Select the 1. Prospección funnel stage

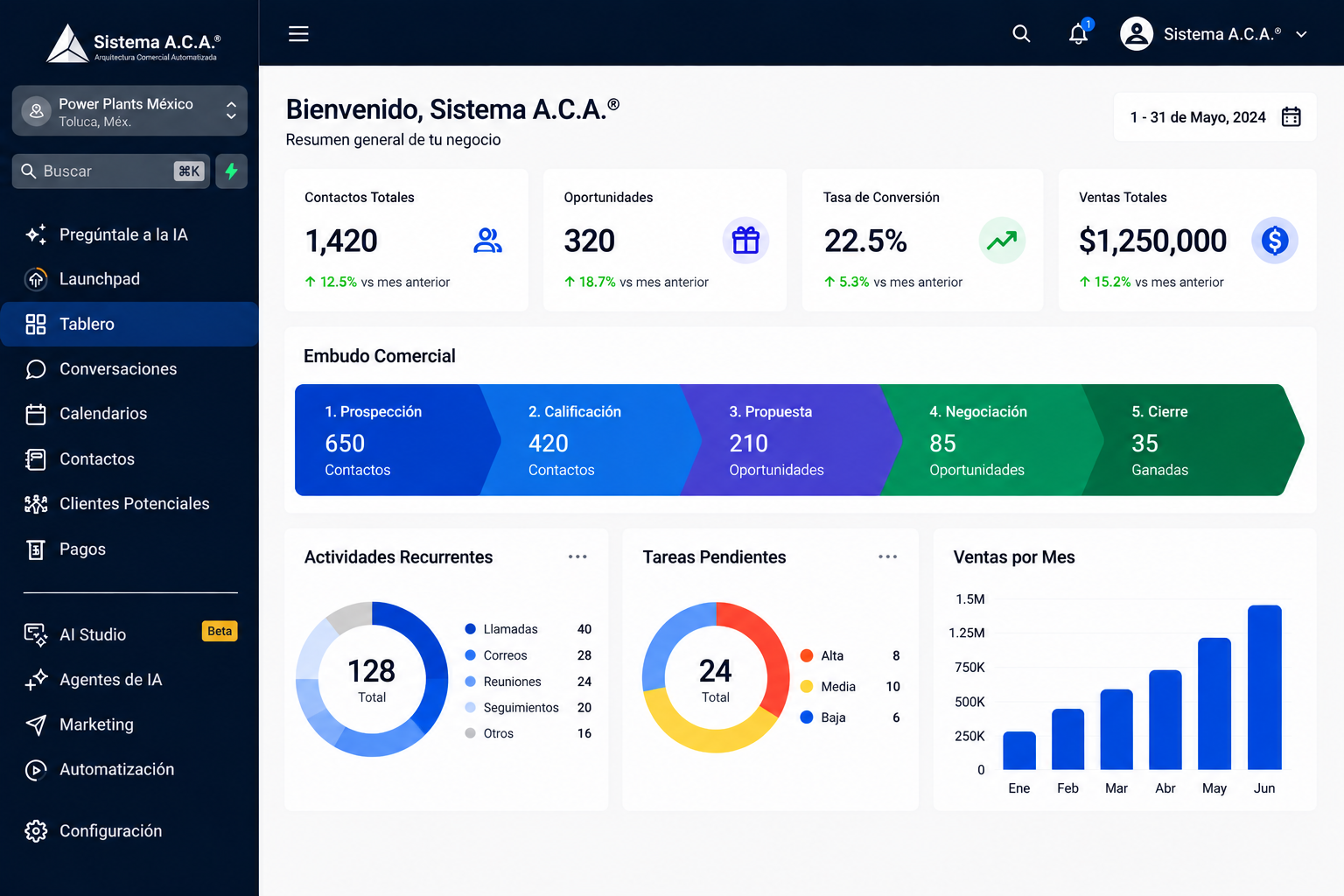397,440
